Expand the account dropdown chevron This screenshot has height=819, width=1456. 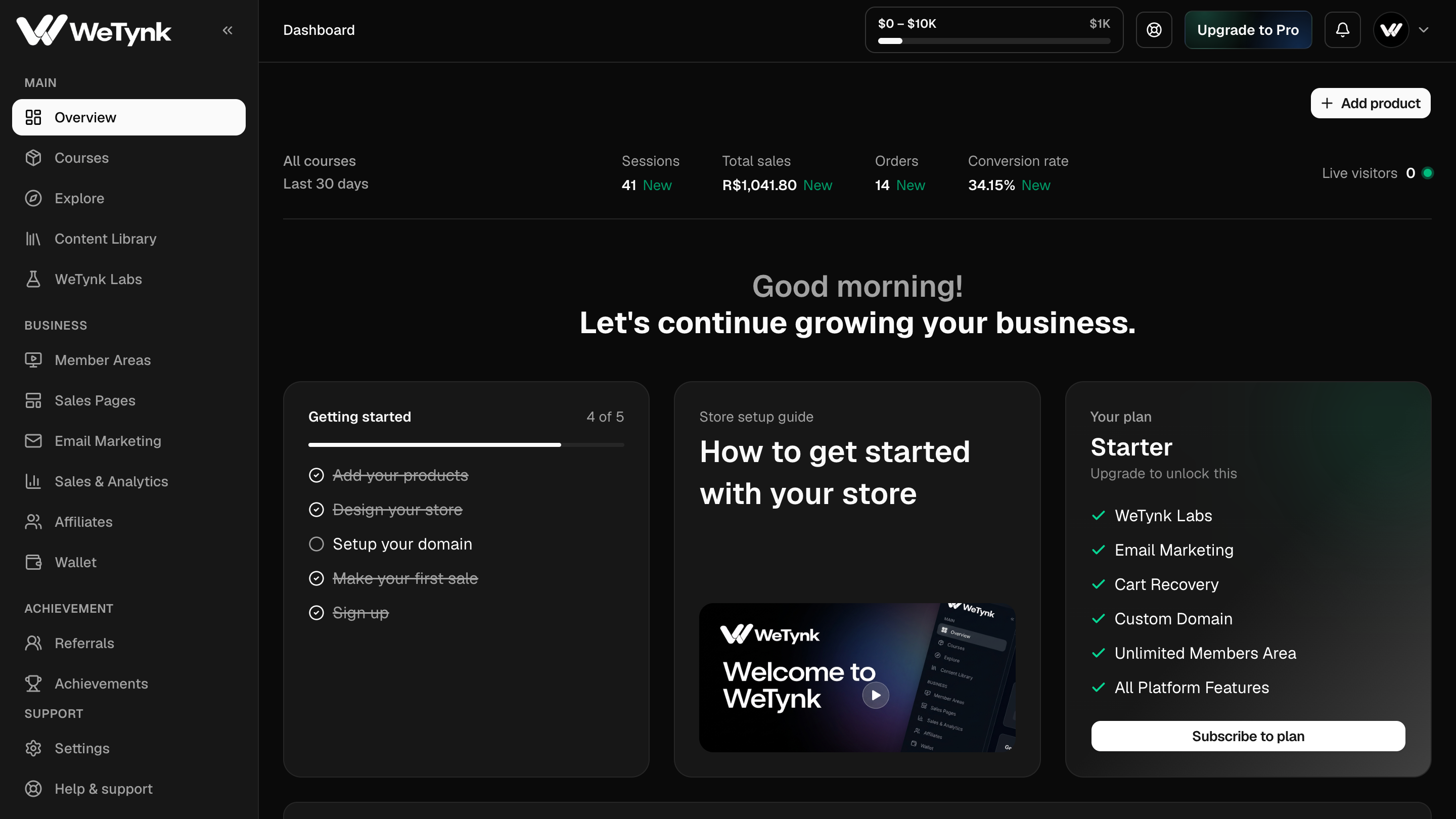pyautogui.click(x=1423, y=30)
